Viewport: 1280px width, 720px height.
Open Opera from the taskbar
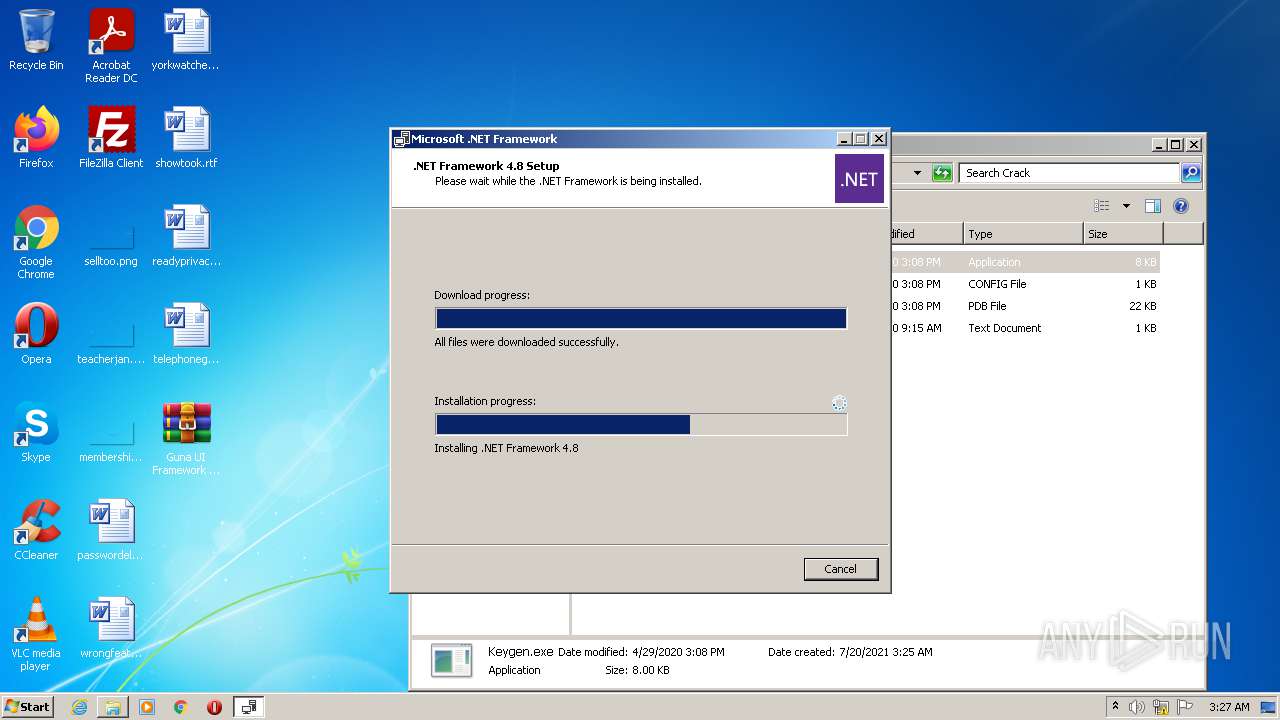(x=214, y=707)
